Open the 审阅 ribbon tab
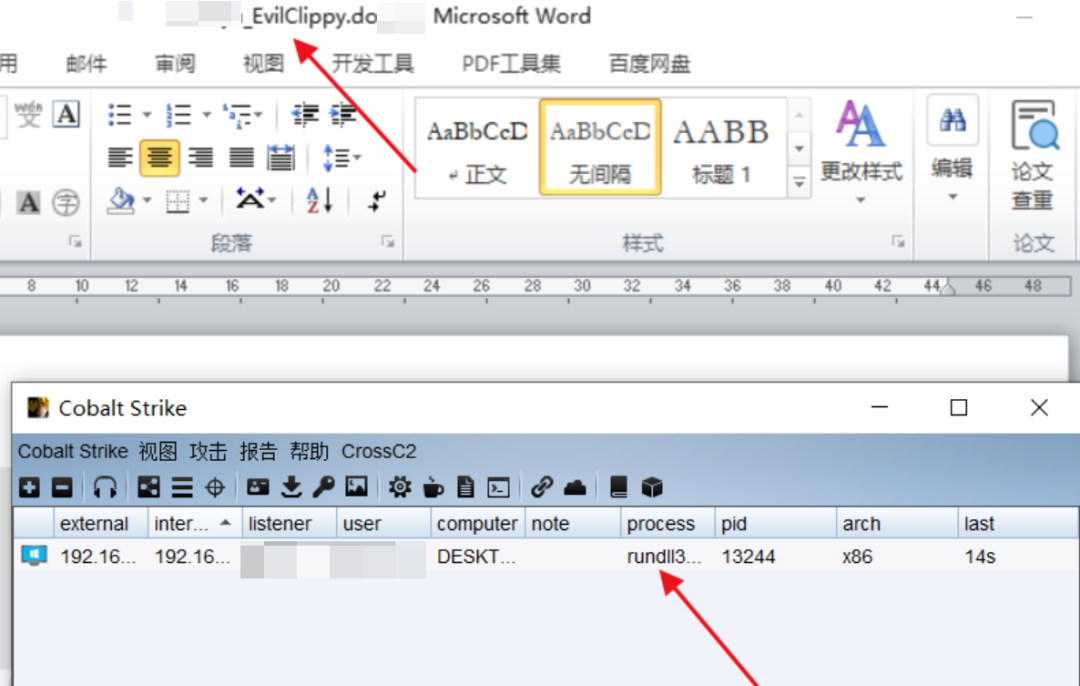Image resolution: width=1080 pixels, height=686 pixels. click(175, 64)
